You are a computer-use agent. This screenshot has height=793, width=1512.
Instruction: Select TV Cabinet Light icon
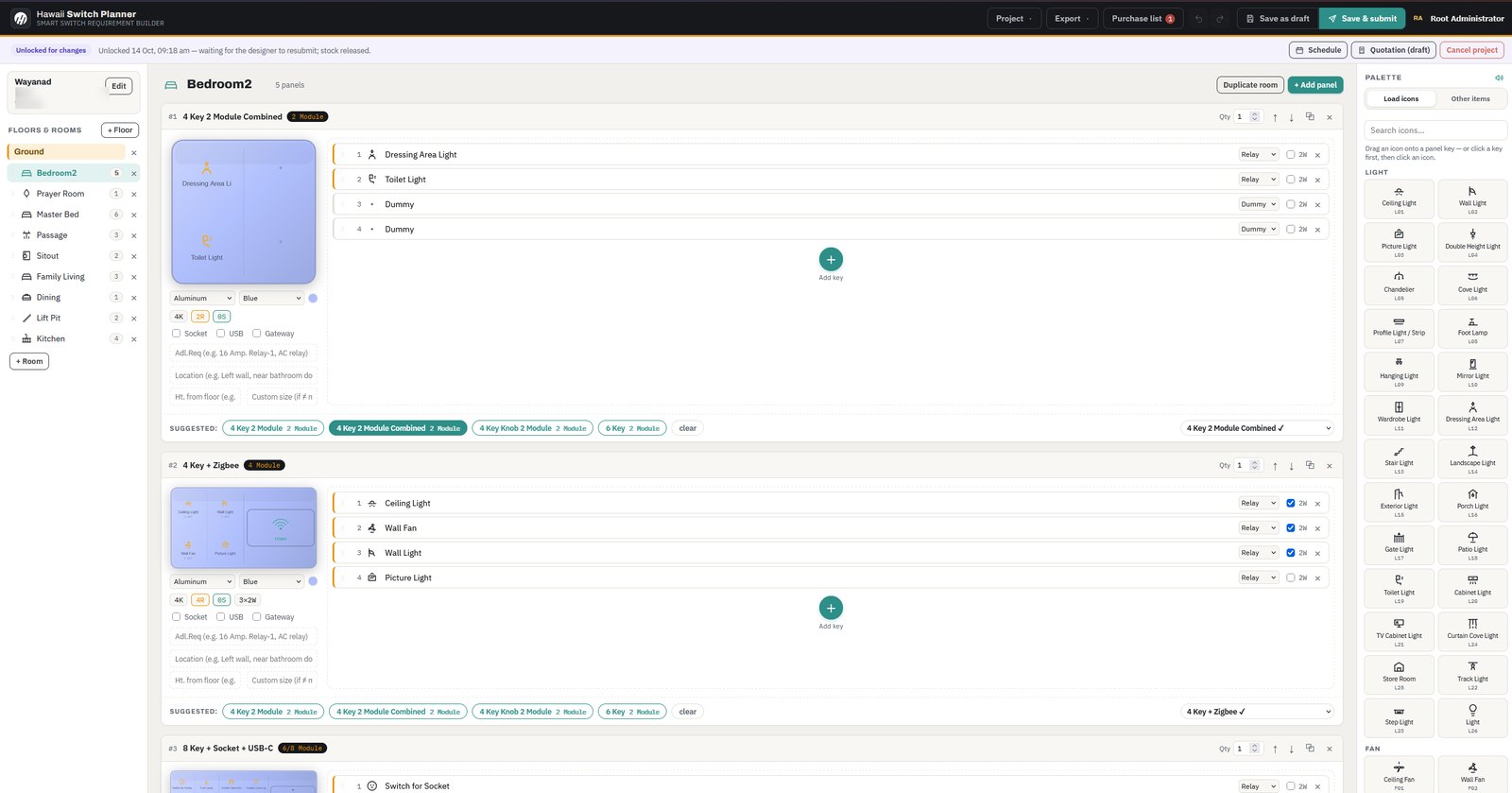1399,632
